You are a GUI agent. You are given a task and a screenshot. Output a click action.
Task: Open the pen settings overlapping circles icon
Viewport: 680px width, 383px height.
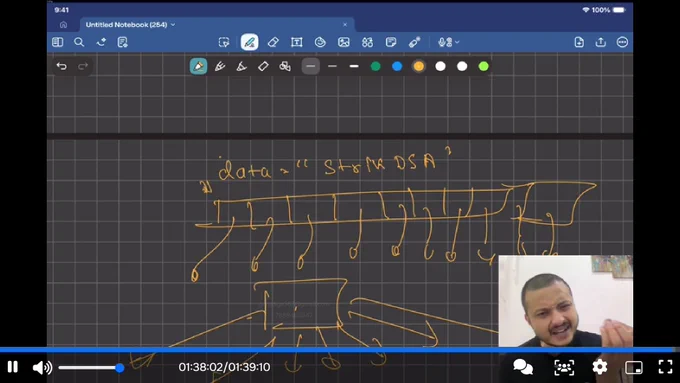pos(285,66)
